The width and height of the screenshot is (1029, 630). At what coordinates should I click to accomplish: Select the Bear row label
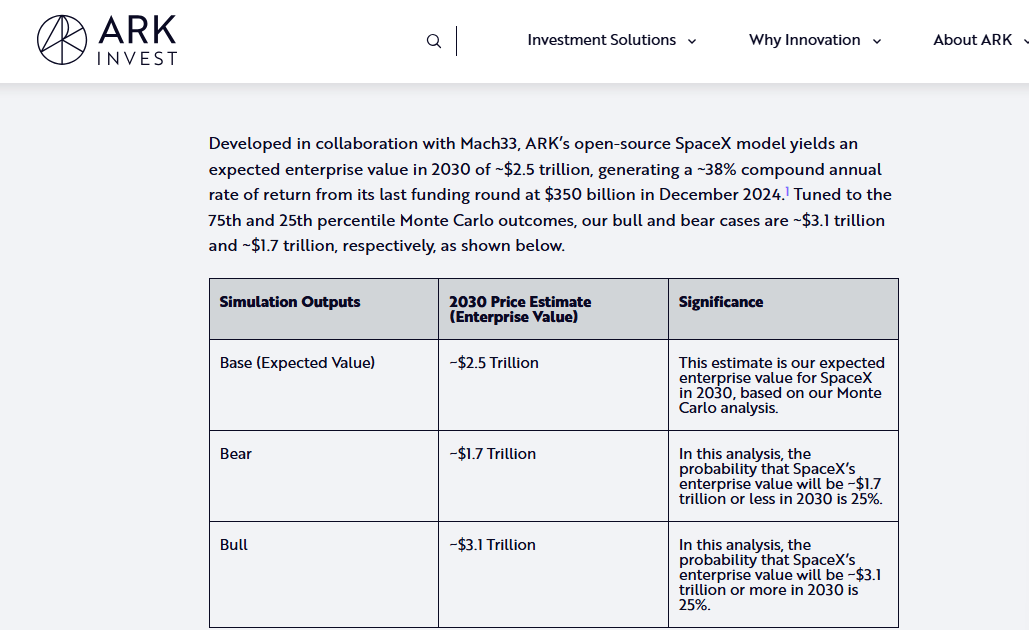click(x=236, y=454)
